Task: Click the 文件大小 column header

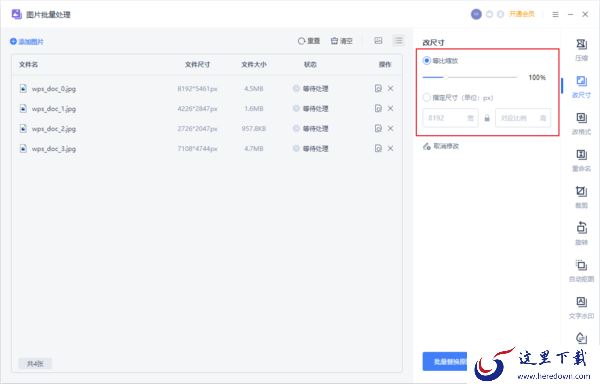Action: [254, 64]
